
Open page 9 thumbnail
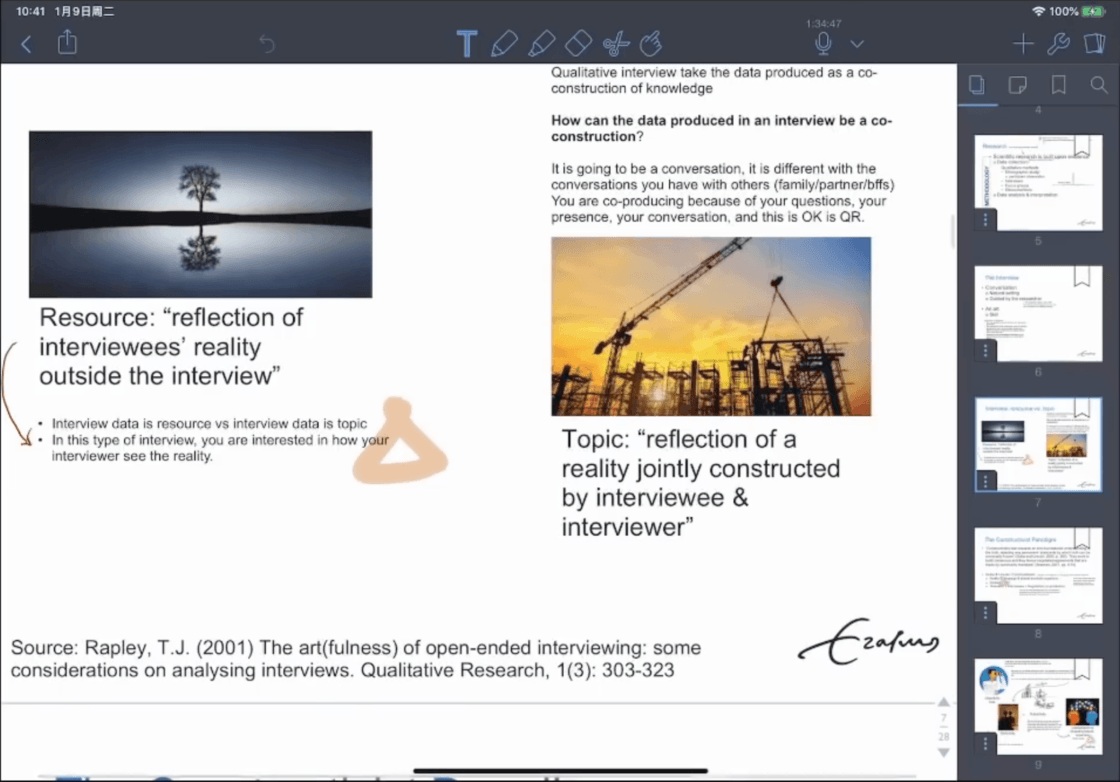(1038, 706)
